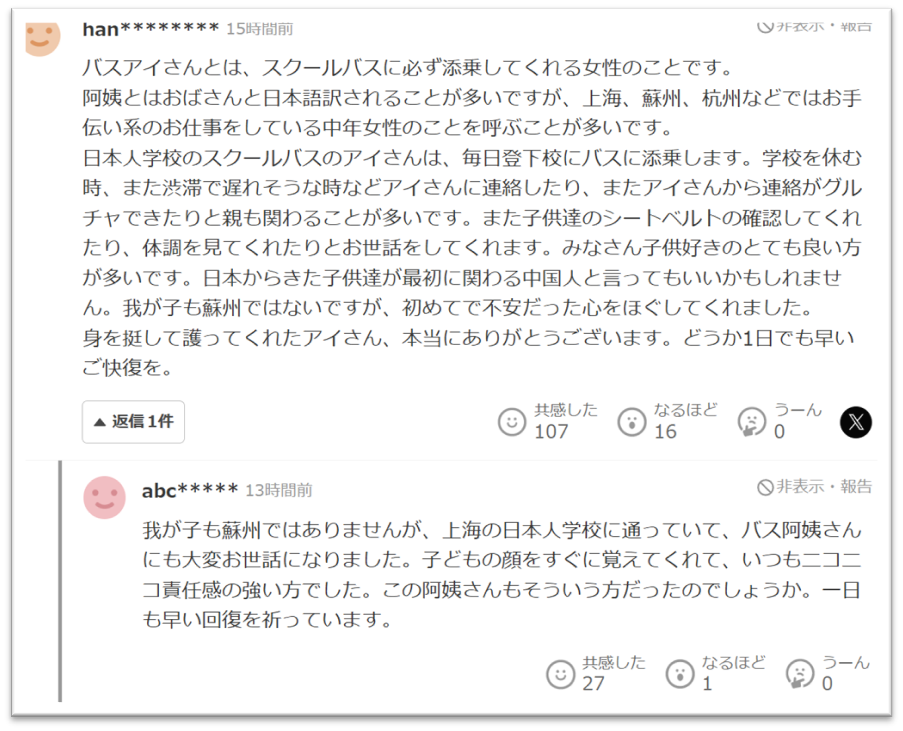The height and width of the screenshot is (731, 903).
Task: Click the 共感した smiley on han's comment
Action: [512, 422]
